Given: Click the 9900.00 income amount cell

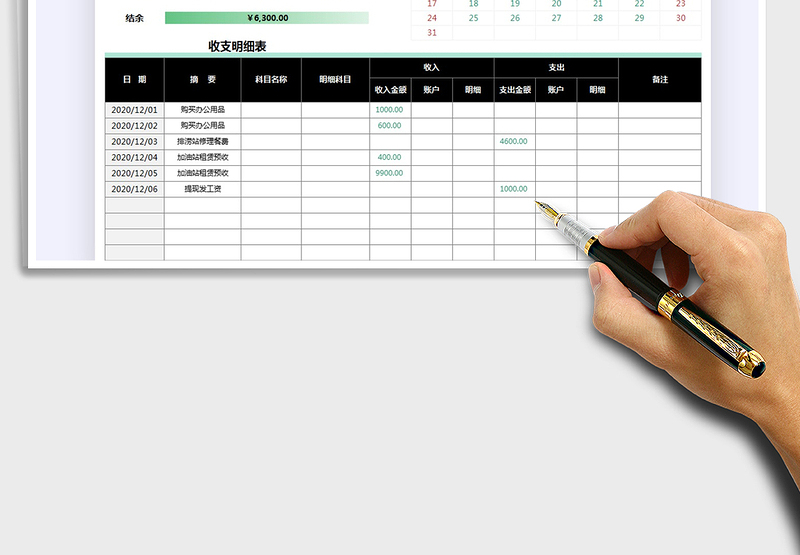Looking at the screenshot, I should 390,173.
